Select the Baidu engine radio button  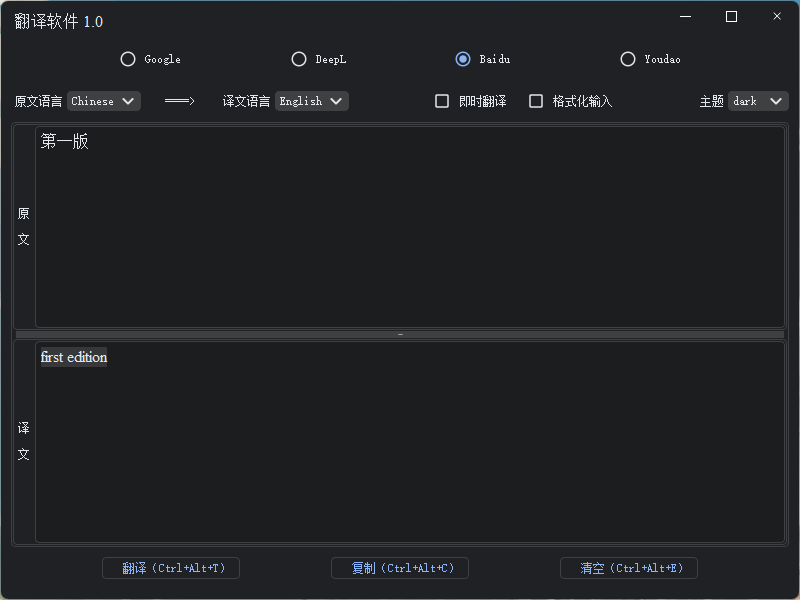(462, 59)
